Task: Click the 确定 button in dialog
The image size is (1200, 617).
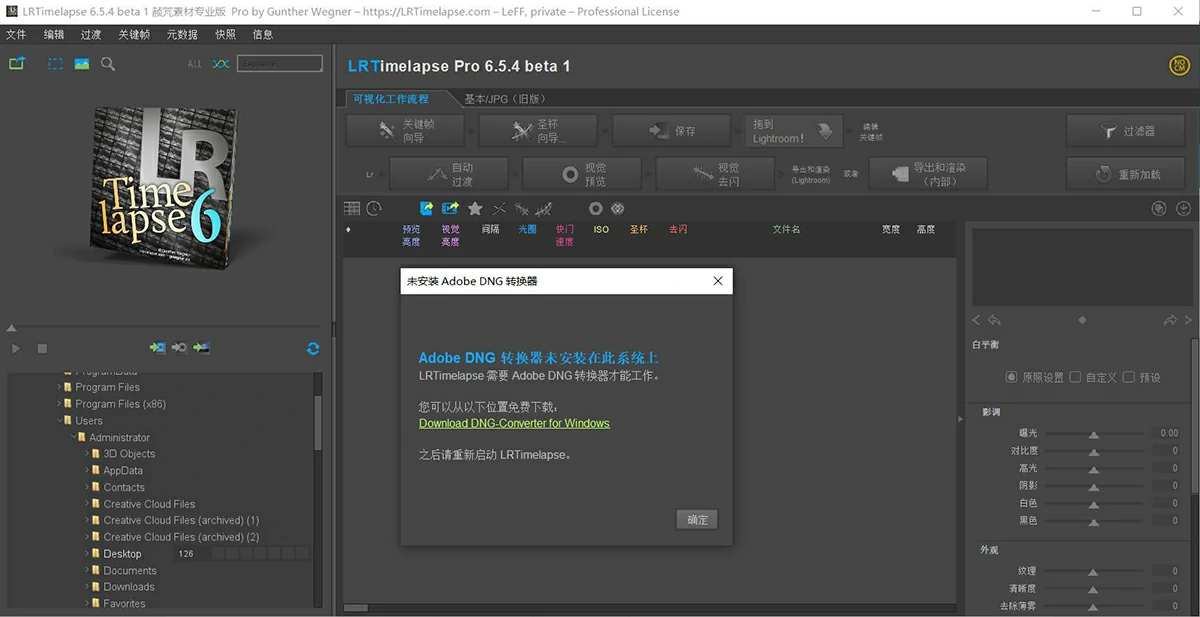Action: pyautogui.click(x=697, y=520)
